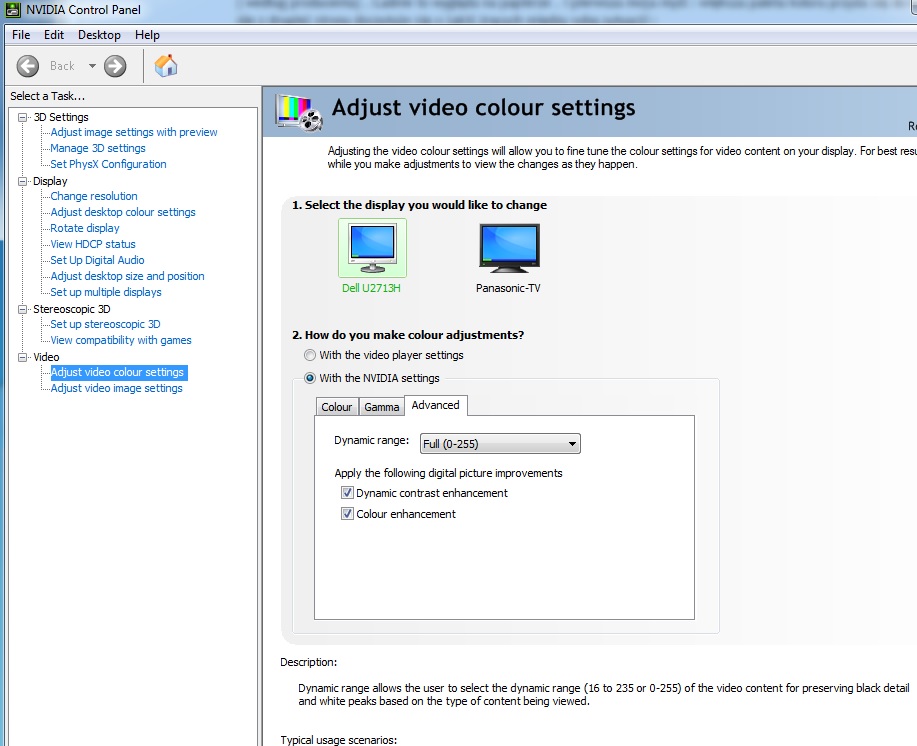Toggle Colour enhancement checkbox
This screenshot has width=917, height=746.
coord(347,514)
